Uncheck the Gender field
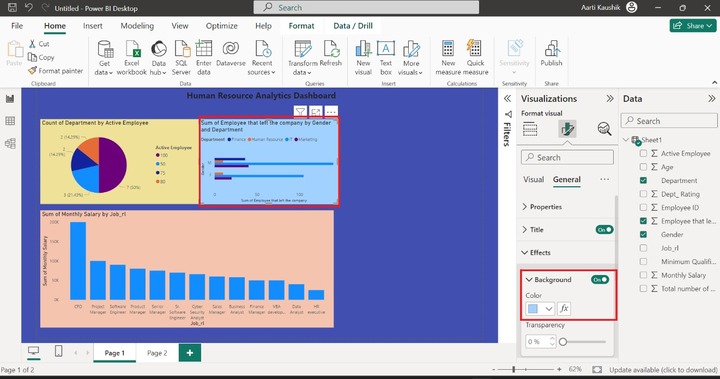Image resolution: width=720 pixels, height=379 pixels. tap(643, 234)
